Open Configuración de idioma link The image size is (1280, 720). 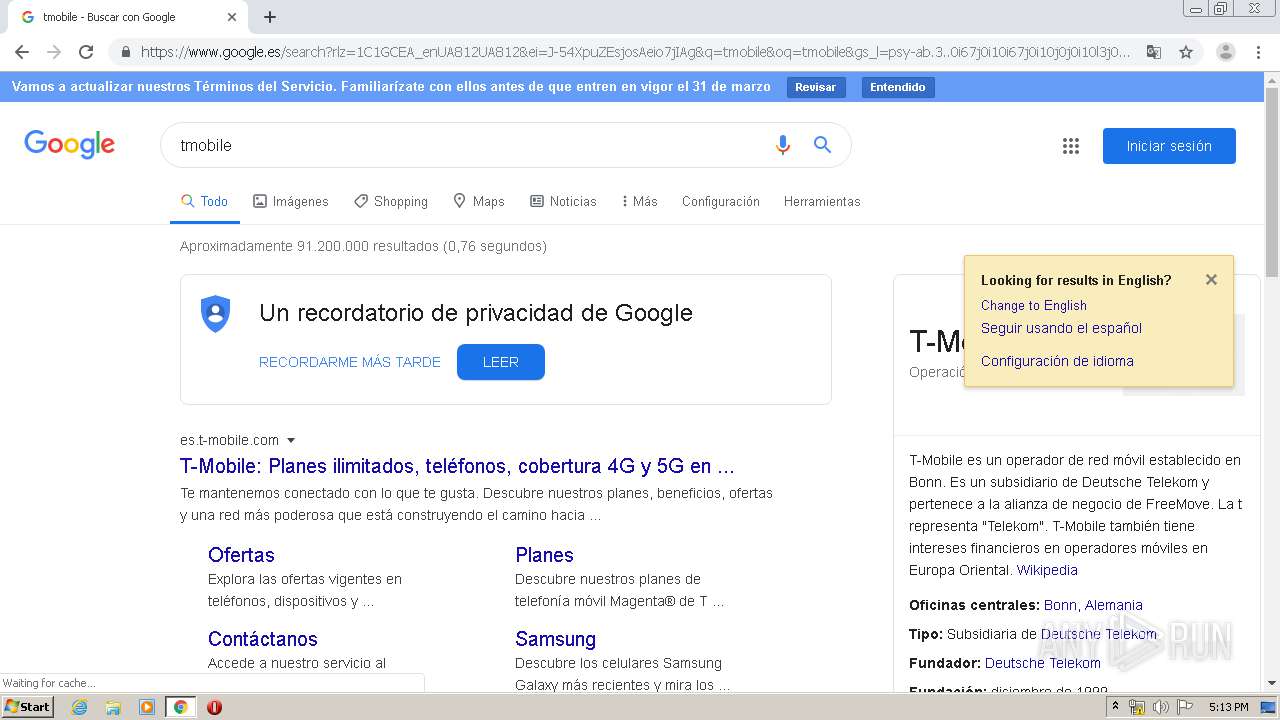(1057, 361)
